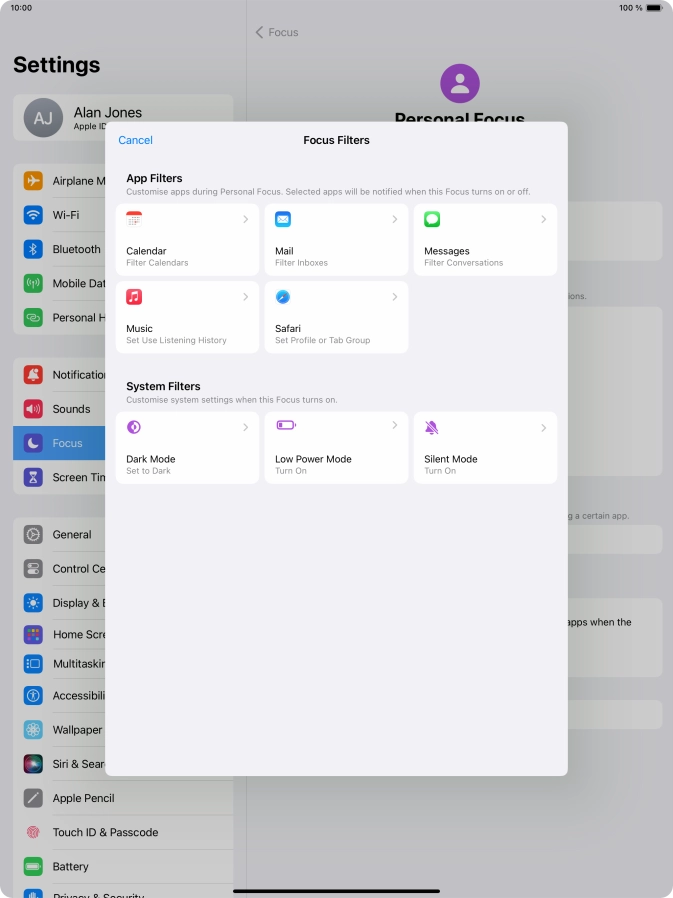Viewport: 673px width, 898px height.
Task: Tap the Dark Mode label text
Action: pos(151,459)
